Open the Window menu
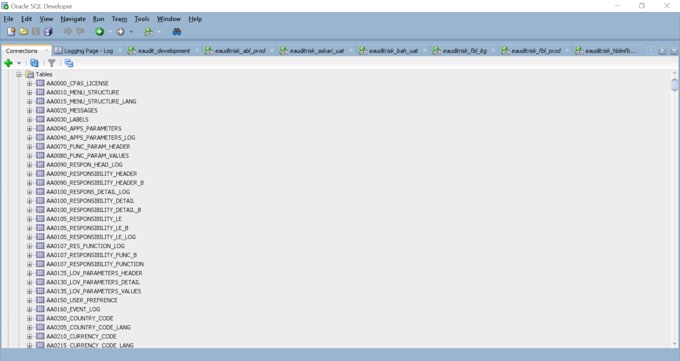Viewport: 680px width, 361px height. click(x=169, y=19)
